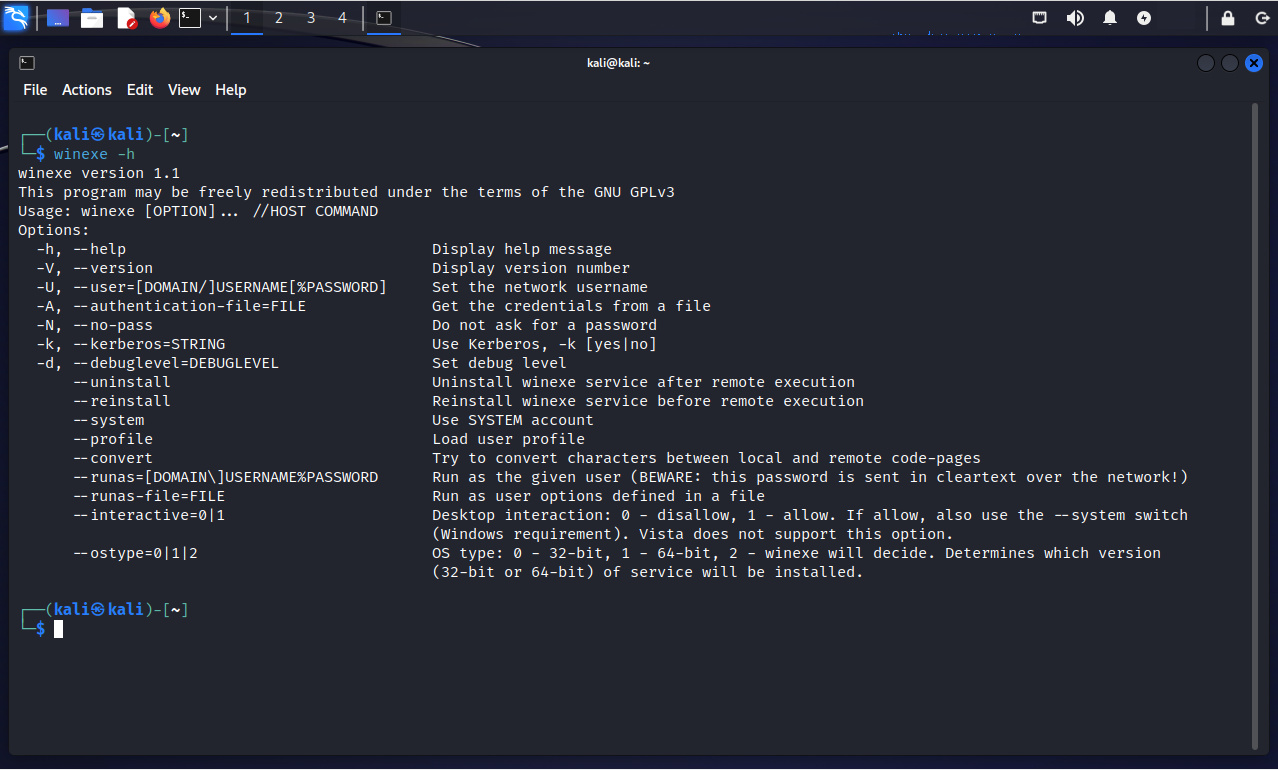The width and height of the screenshot is (1278, 770).
Task: Expand the terminal launcher dropdown arrow
Action: (213, 18)
